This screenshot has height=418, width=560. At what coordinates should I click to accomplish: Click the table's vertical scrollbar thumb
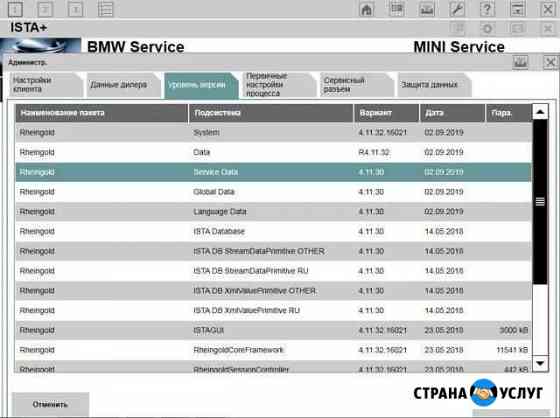click(540, 202)
